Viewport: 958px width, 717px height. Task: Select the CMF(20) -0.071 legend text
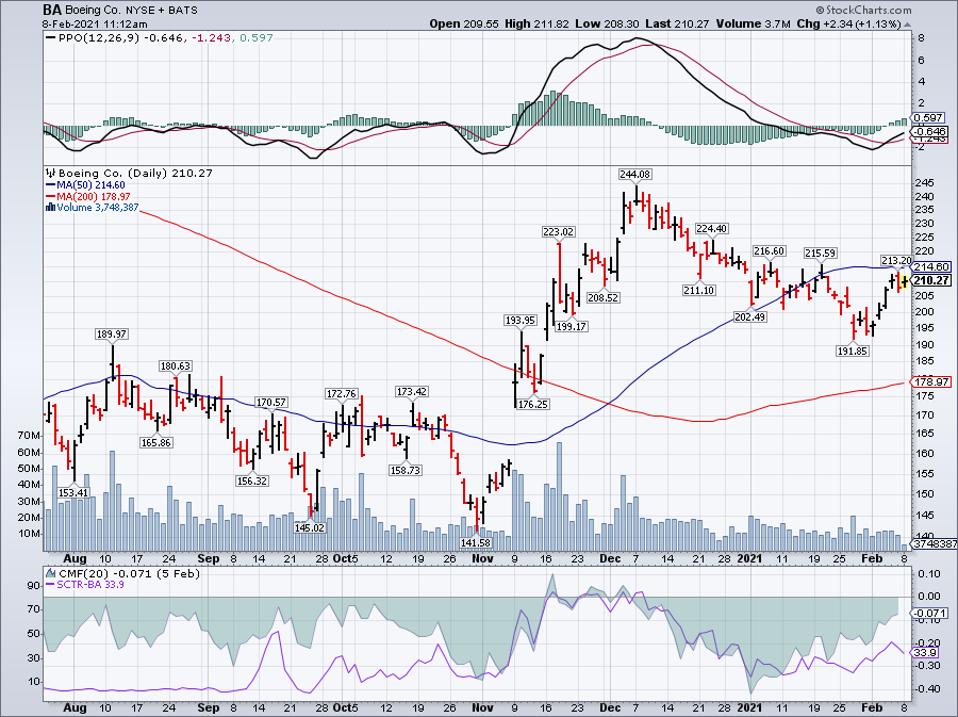coord(128,573)
